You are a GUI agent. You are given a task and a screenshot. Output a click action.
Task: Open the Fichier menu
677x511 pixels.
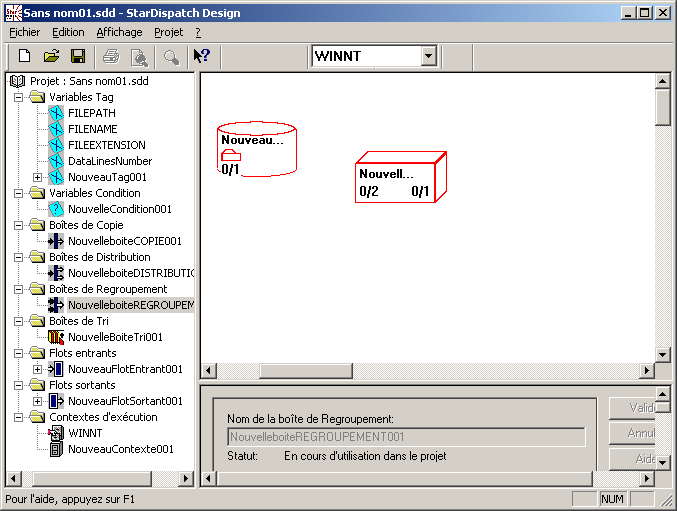click(24, 32)
